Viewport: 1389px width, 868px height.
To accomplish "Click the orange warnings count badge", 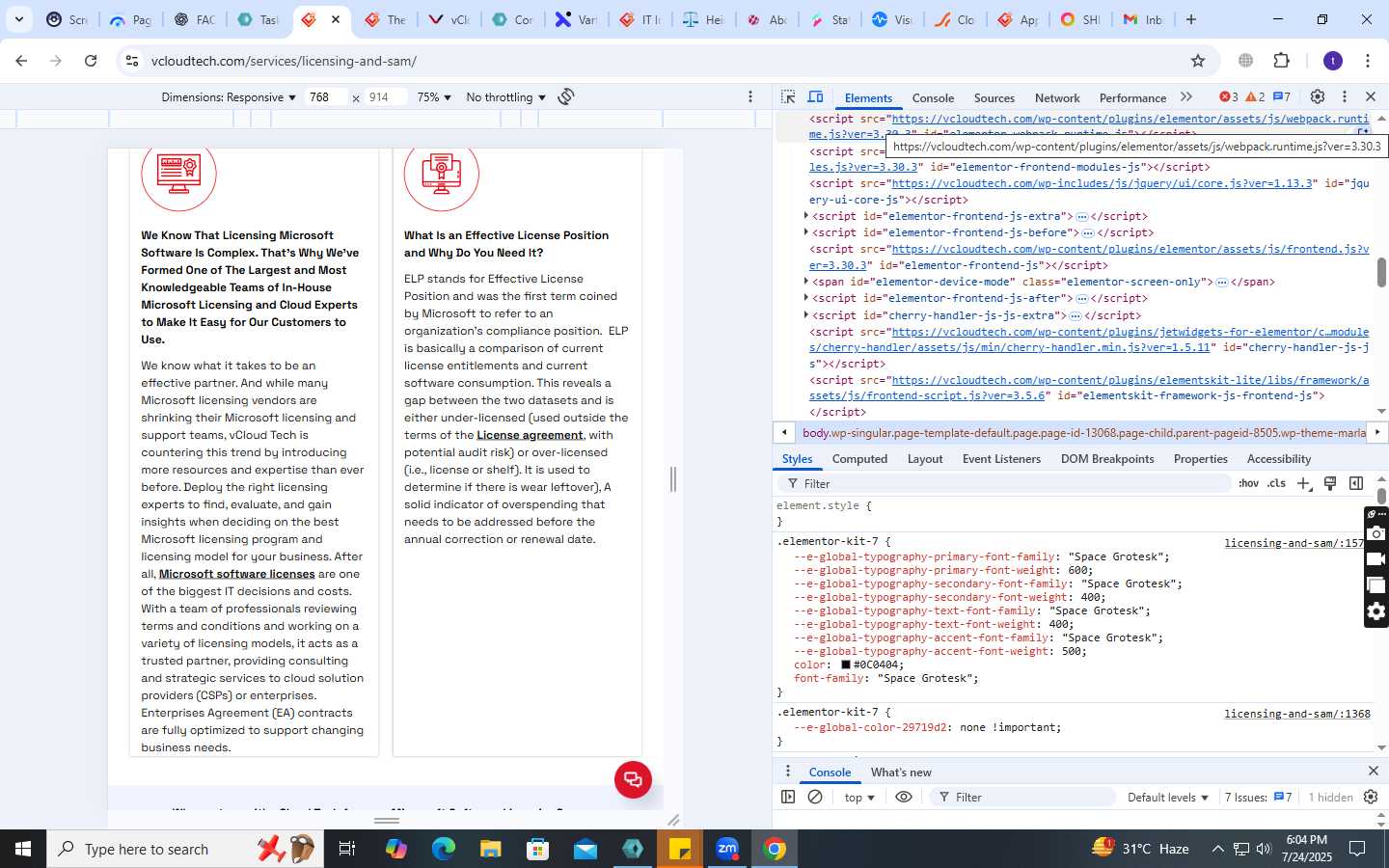I will (1255, 97).
